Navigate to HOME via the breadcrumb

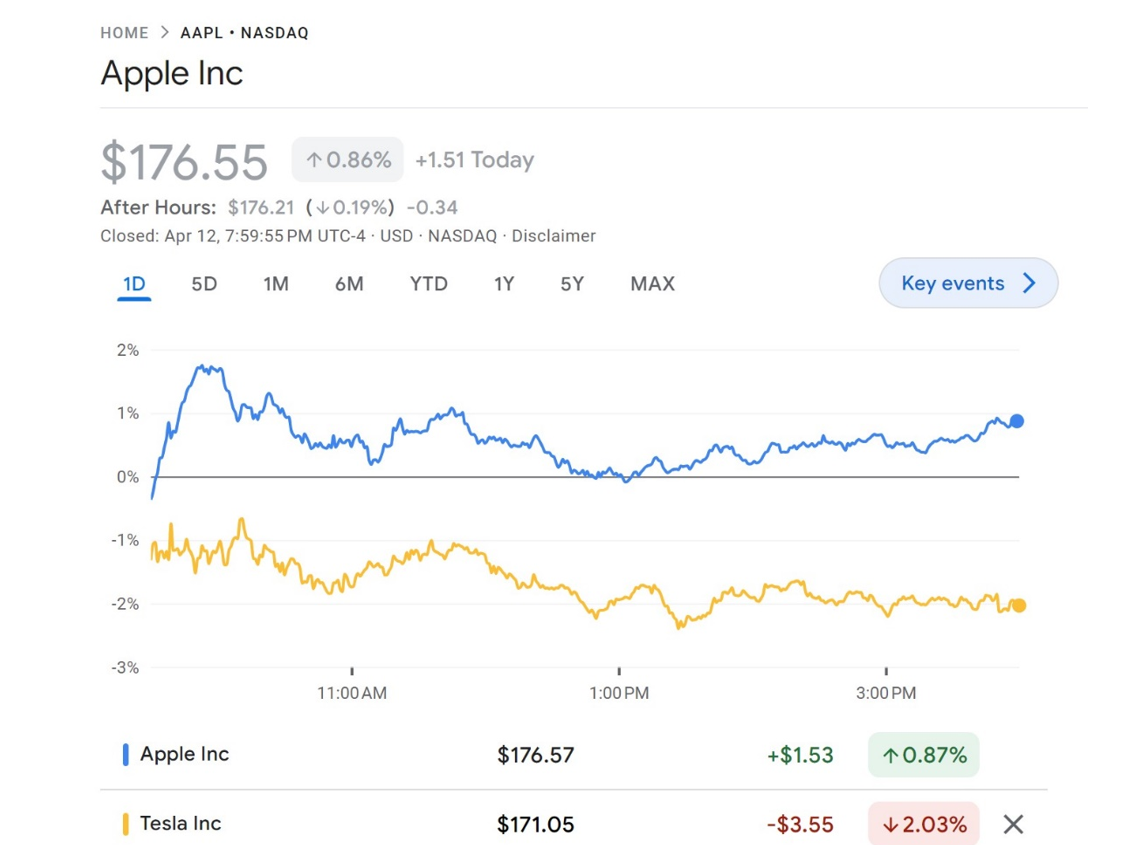[124, 32]
